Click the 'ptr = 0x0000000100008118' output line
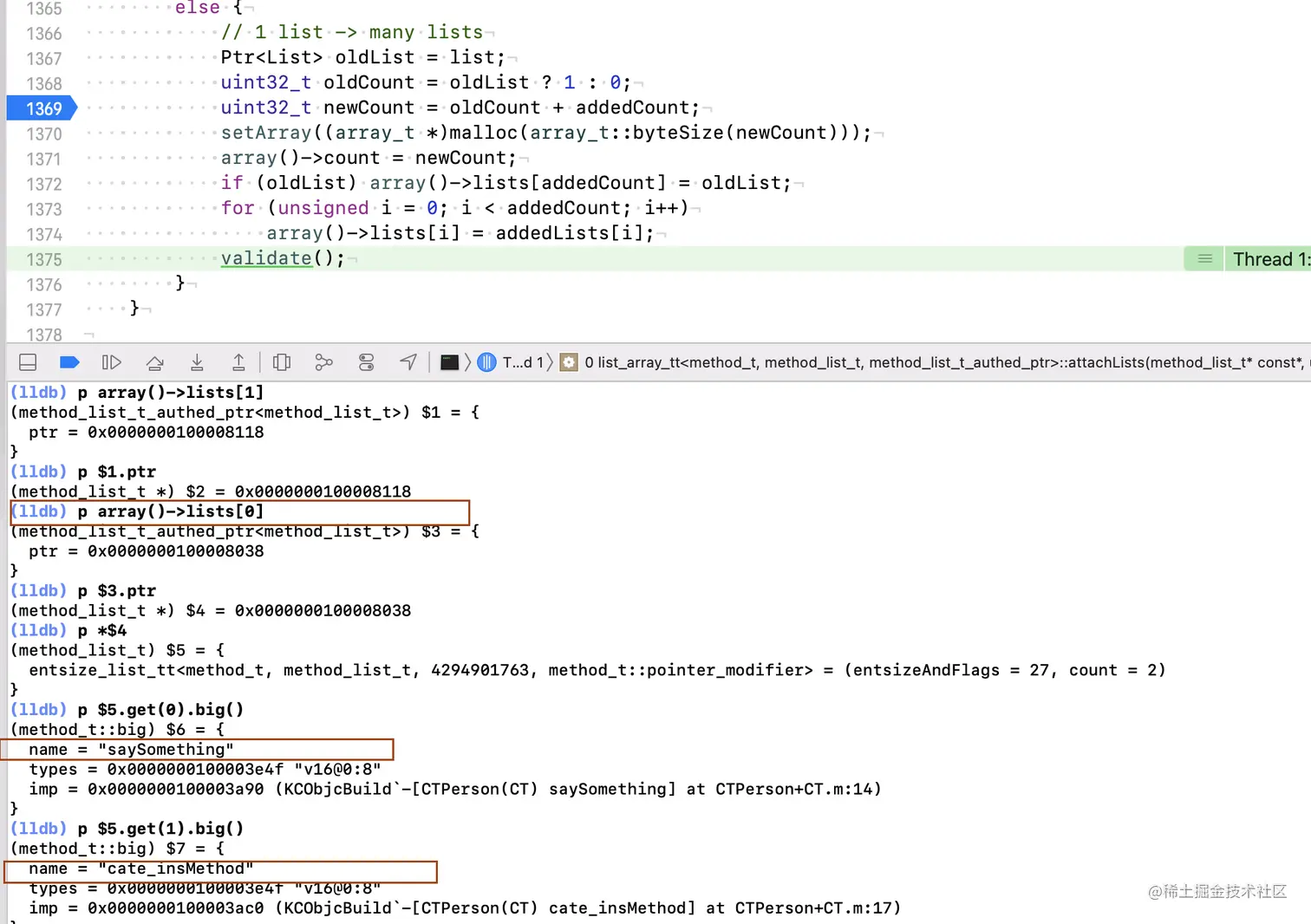 pyautogui.click(x=147, y=433)
